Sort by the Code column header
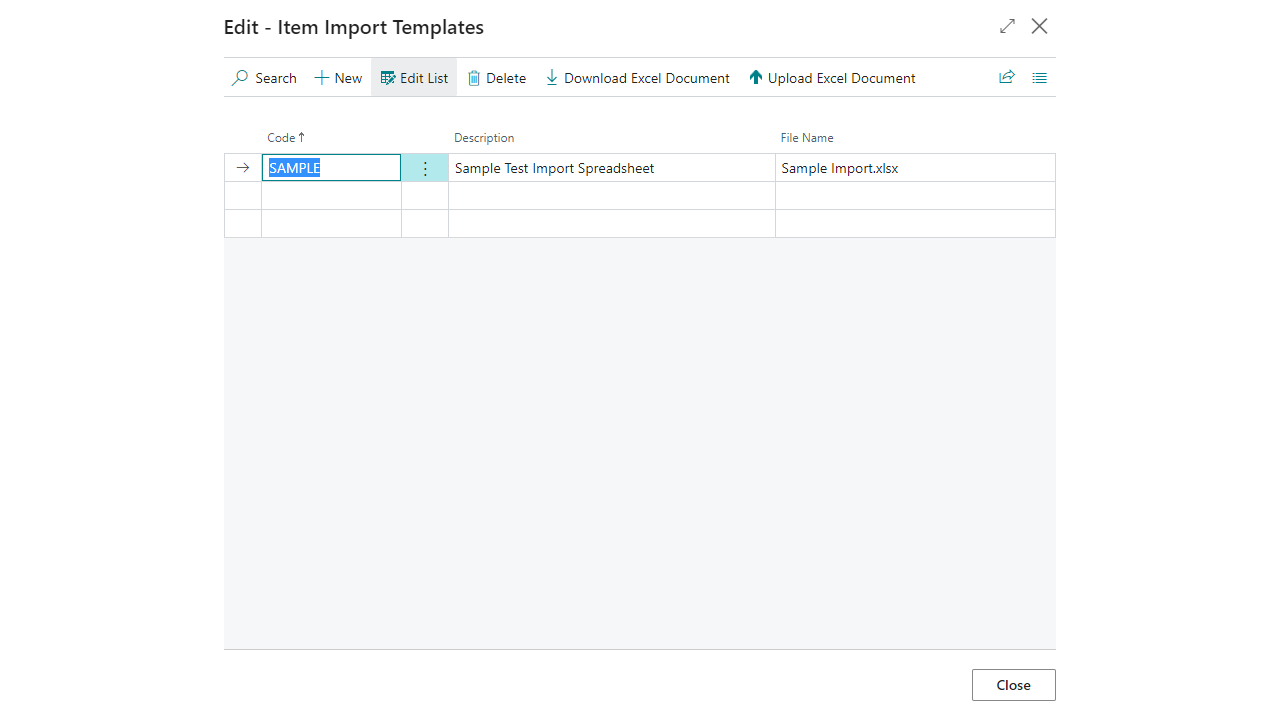 (x=286, y=138)
